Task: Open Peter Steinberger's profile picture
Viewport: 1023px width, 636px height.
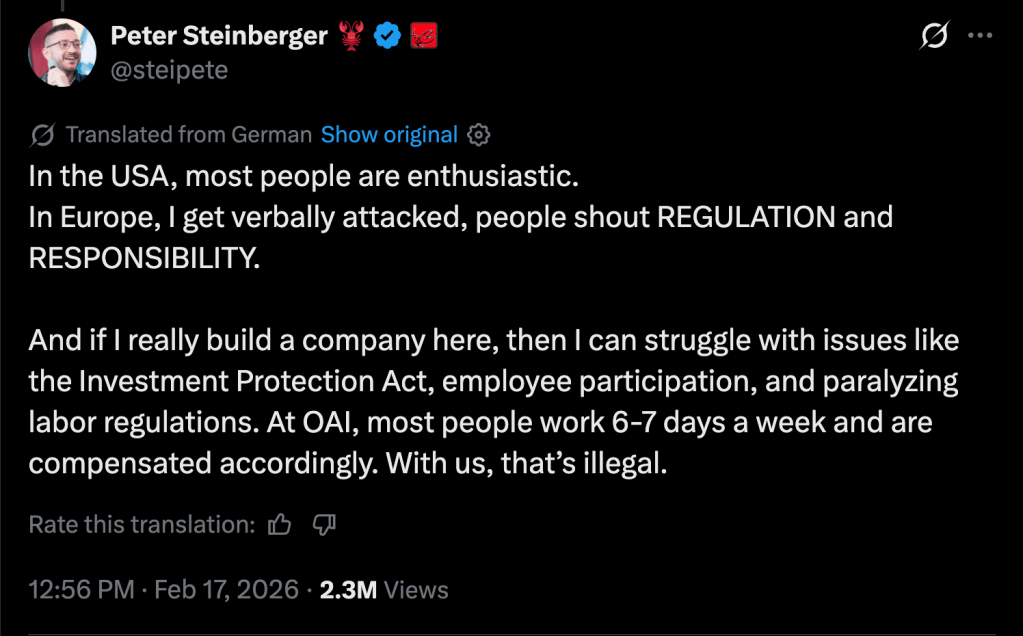Action: pos(62,52)
